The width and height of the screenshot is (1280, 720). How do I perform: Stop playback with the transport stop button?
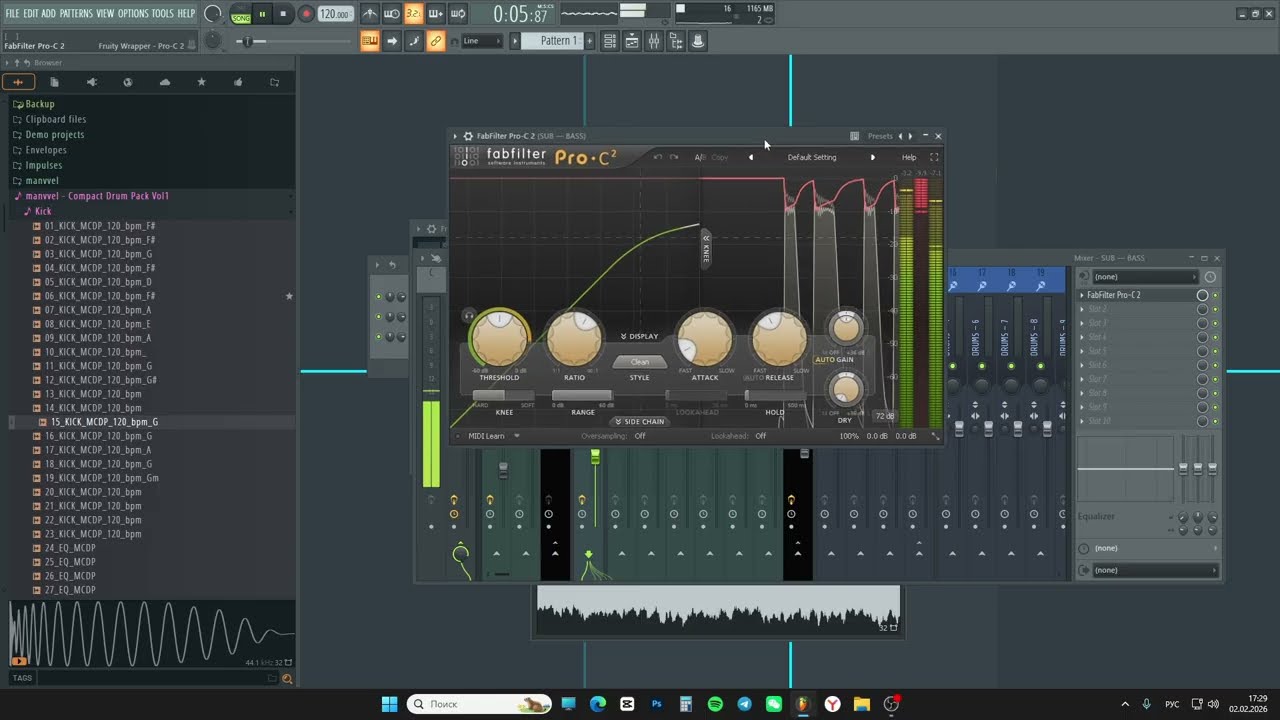283,14
